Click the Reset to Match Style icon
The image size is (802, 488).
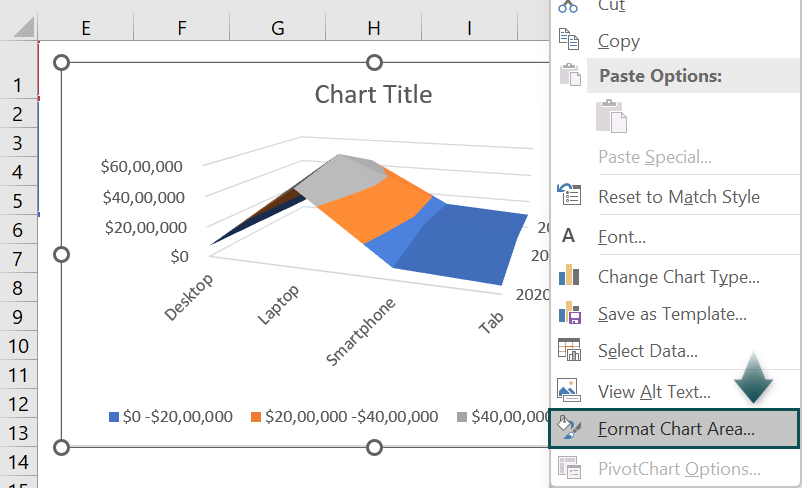(569, 194)
